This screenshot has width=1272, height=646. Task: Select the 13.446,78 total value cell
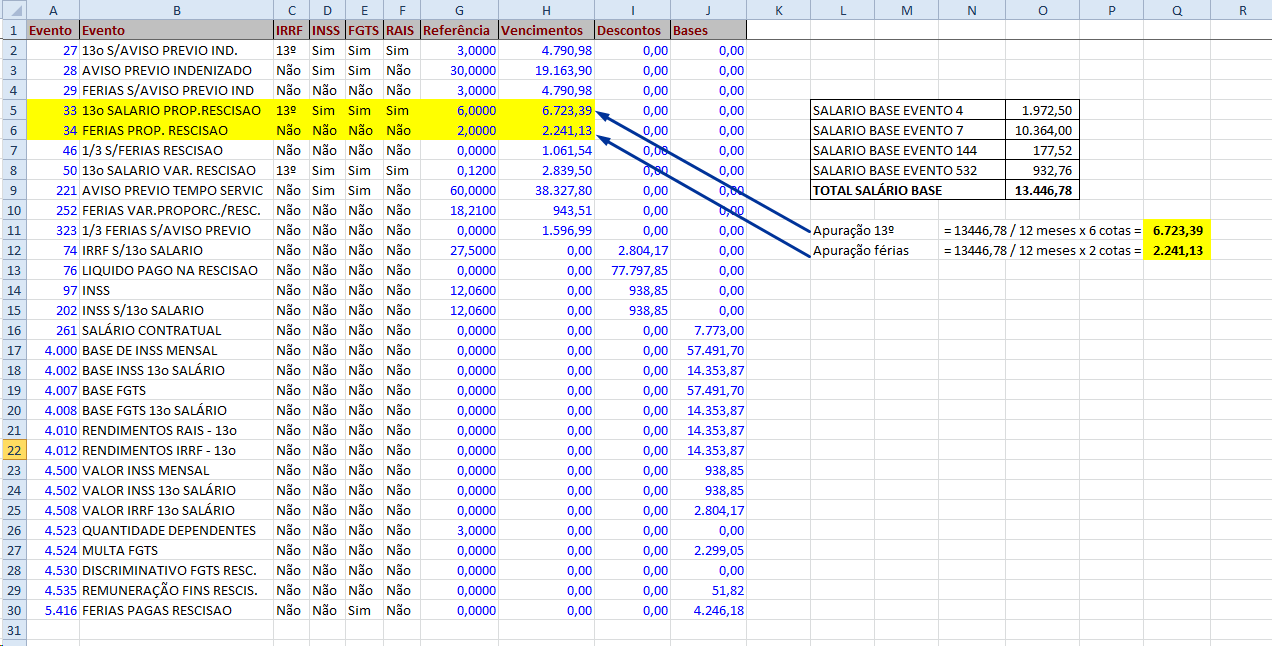click(x=1043, y=190)
